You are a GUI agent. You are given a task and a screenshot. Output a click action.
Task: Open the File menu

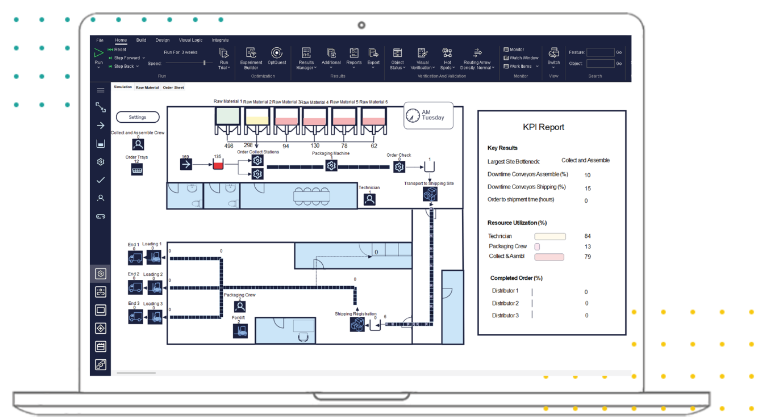[100, 40]
